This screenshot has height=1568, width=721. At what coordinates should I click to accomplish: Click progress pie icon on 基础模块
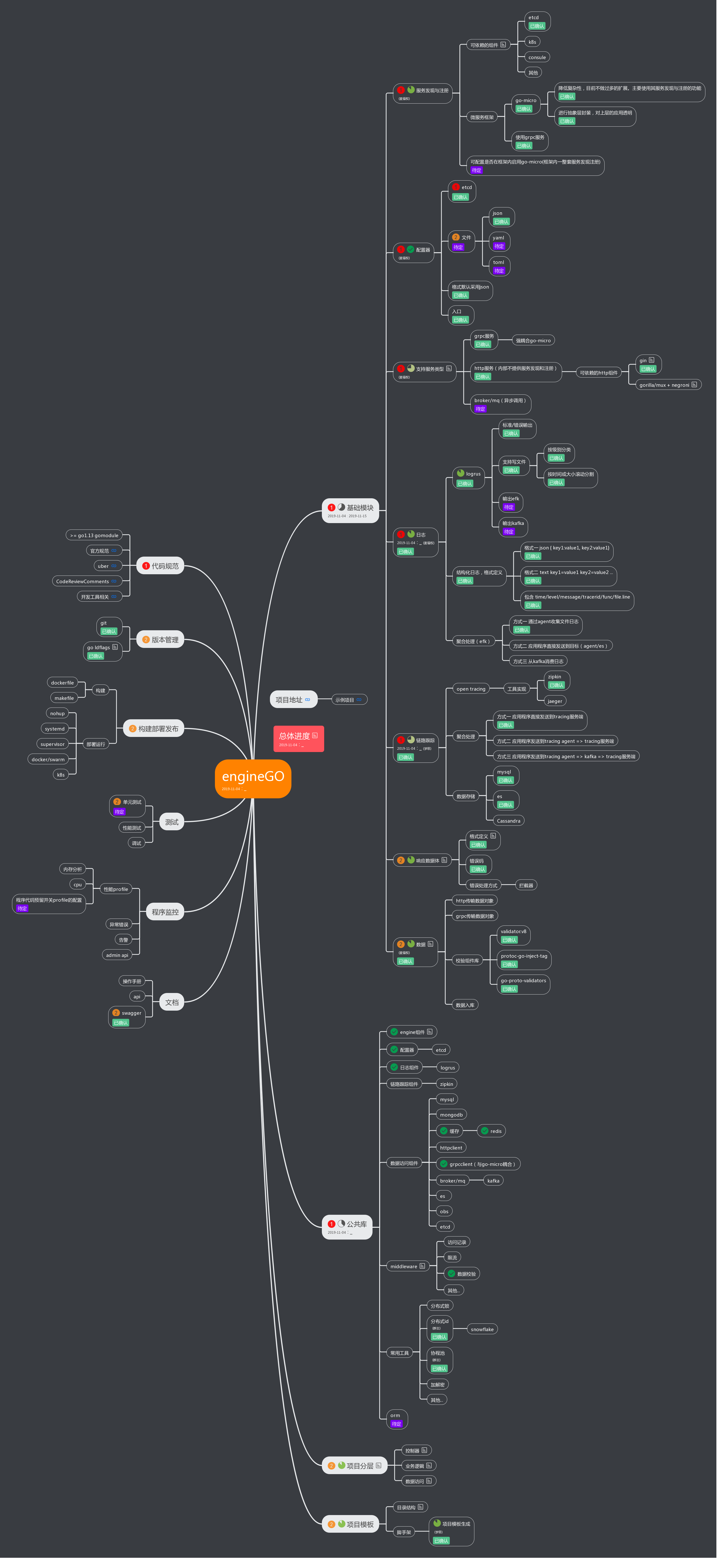342,507
